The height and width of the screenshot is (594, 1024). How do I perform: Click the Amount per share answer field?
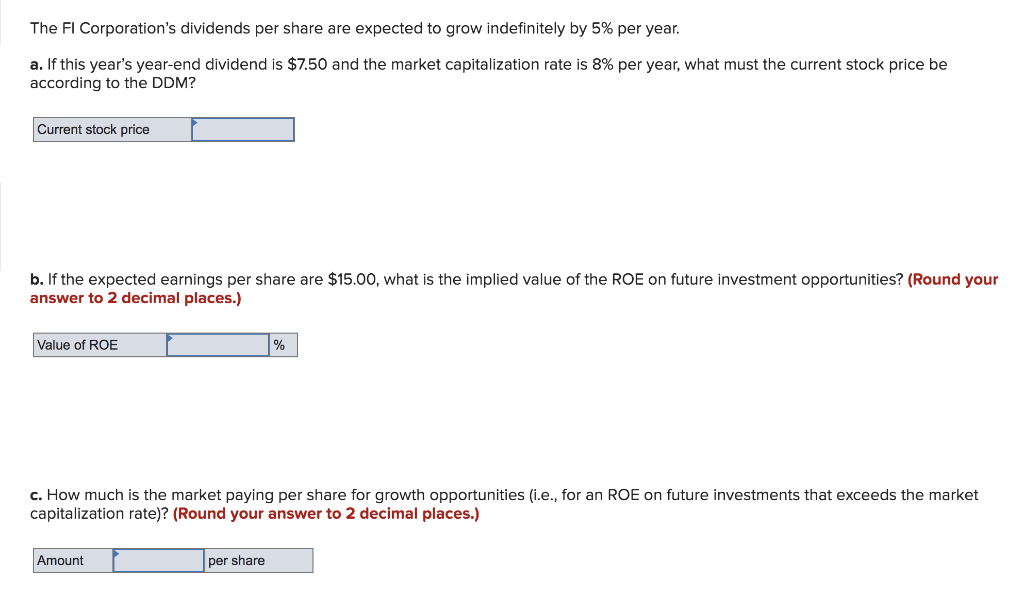[x=159, y=560]
